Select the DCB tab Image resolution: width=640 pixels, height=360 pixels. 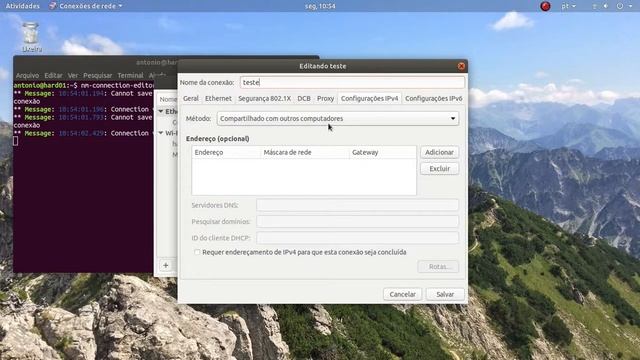[304, 99]
